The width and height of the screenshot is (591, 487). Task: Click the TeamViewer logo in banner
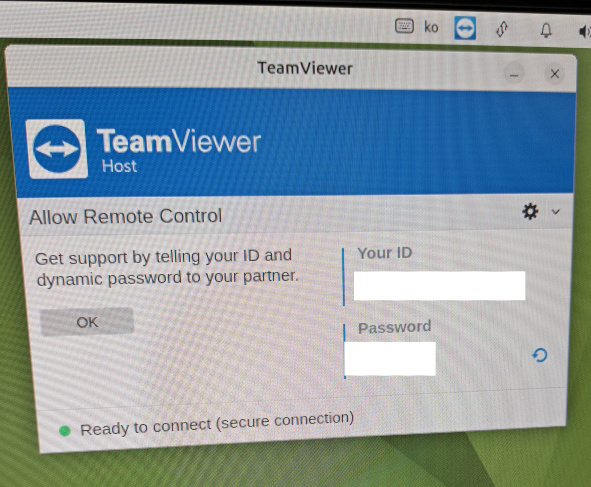coord(57,149)
